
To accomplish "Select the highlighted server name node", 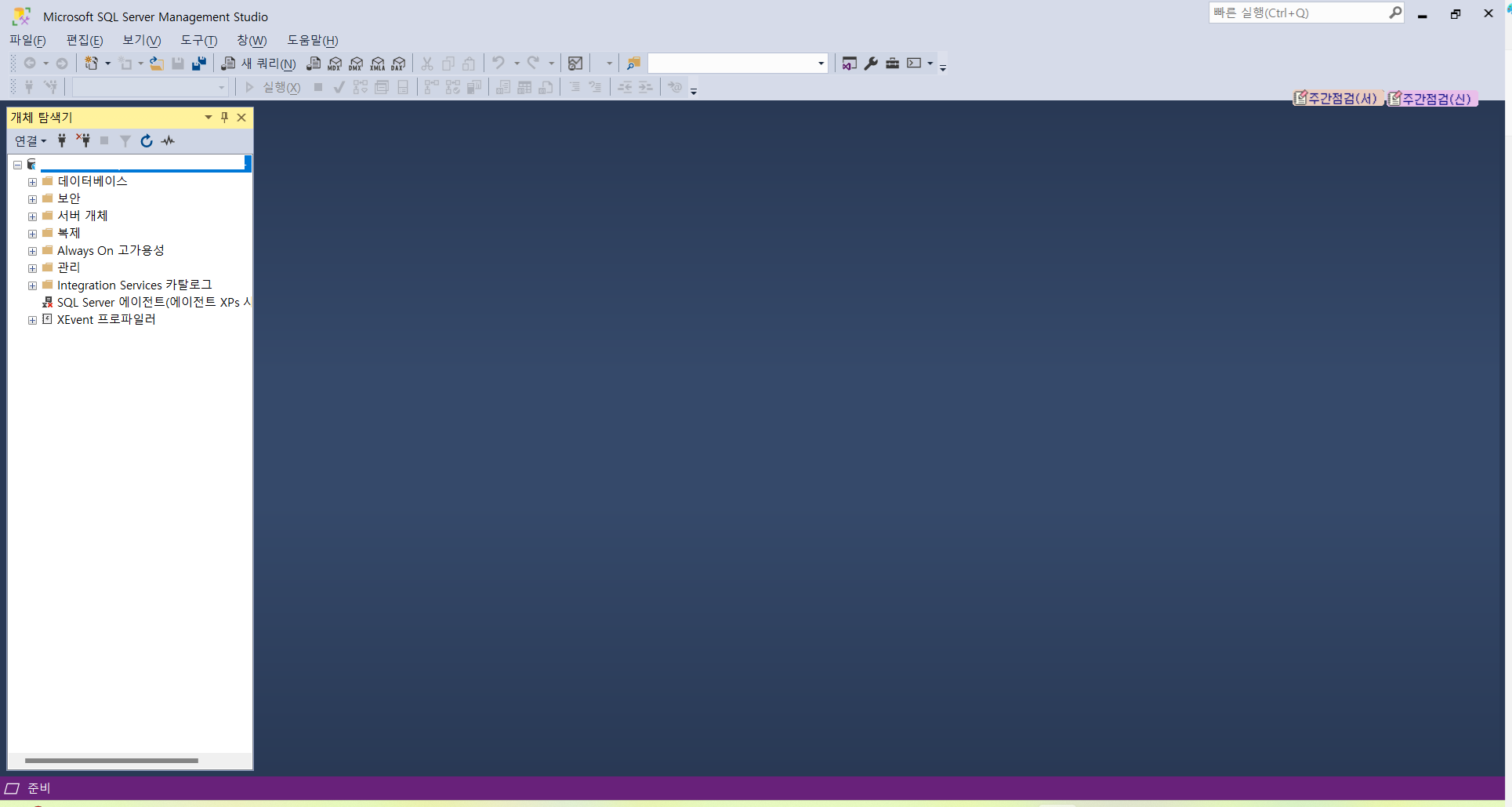I will 146,163.
